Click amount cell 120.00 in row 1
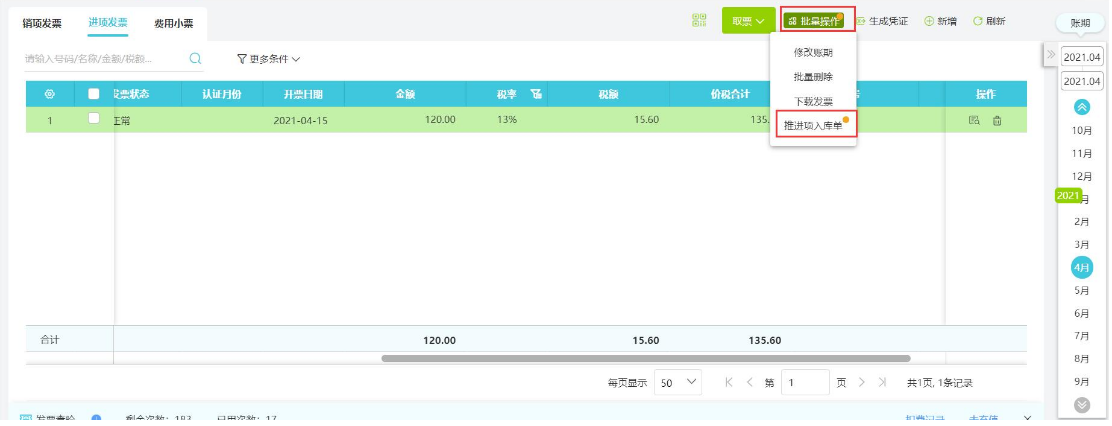This screenshot has height=426, width=1112. (440, 120)
